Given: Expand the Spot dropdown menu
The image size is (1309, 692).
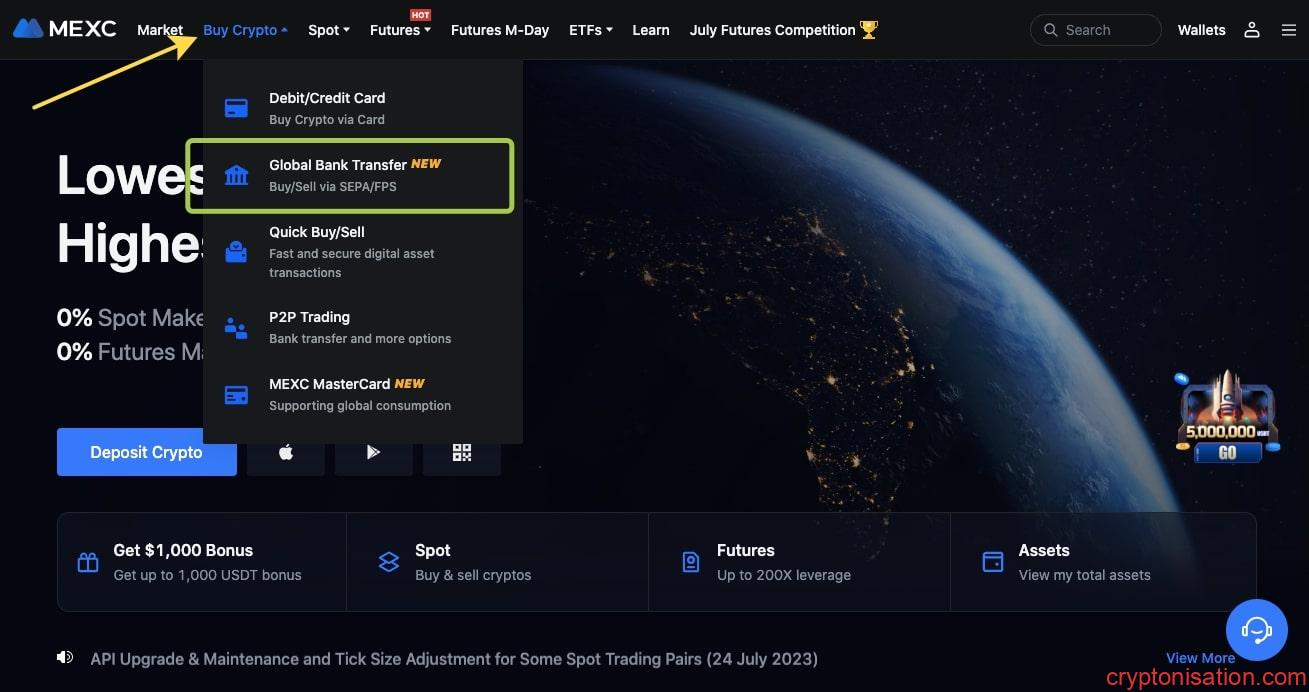Looking at the screenshot, I should pyautogui.click(x=328, y=30).
